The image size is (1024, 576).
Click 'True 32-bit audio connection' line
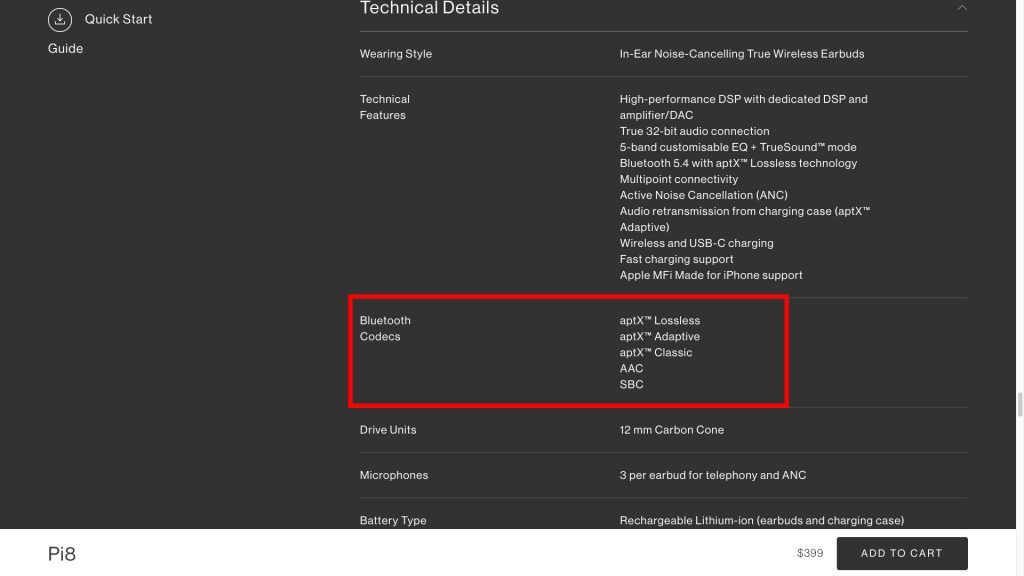click(x=694, y=131)
